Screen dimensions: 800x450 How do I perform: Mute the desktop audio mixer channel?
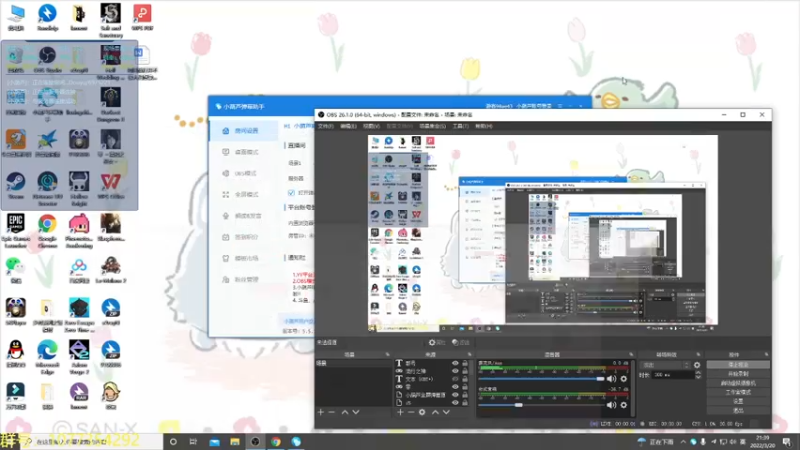[611, 405]
